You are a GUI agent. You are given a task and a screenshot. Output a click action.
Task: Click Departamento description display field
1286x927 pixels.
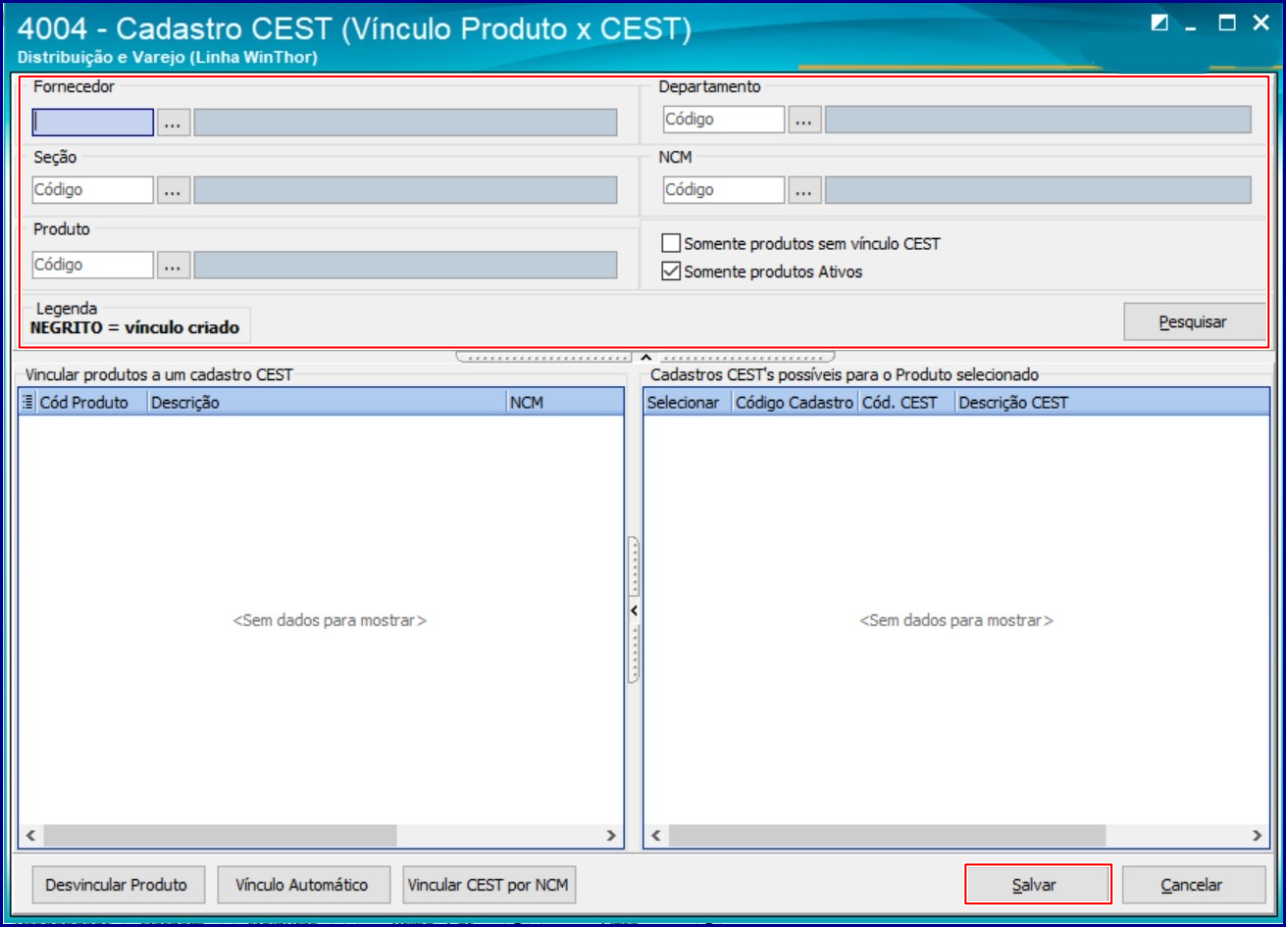point(1038,119)
